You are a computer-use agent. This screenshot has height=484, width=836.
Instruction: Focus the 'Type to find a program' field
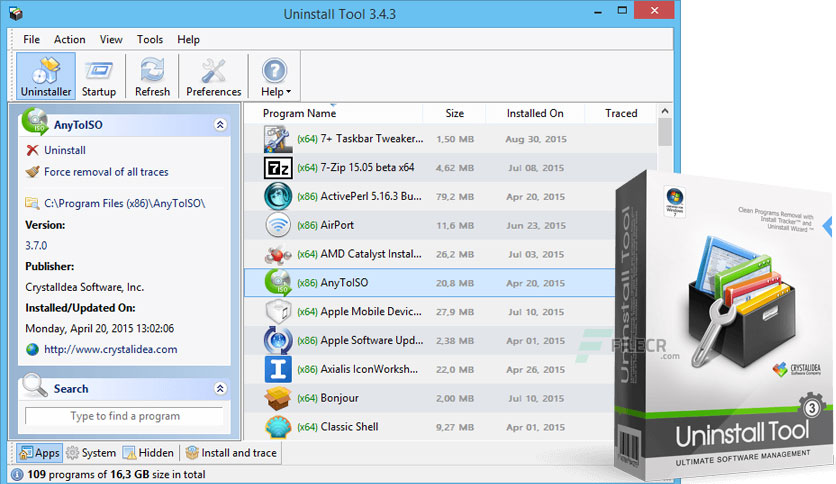click(x=124, y=416)
